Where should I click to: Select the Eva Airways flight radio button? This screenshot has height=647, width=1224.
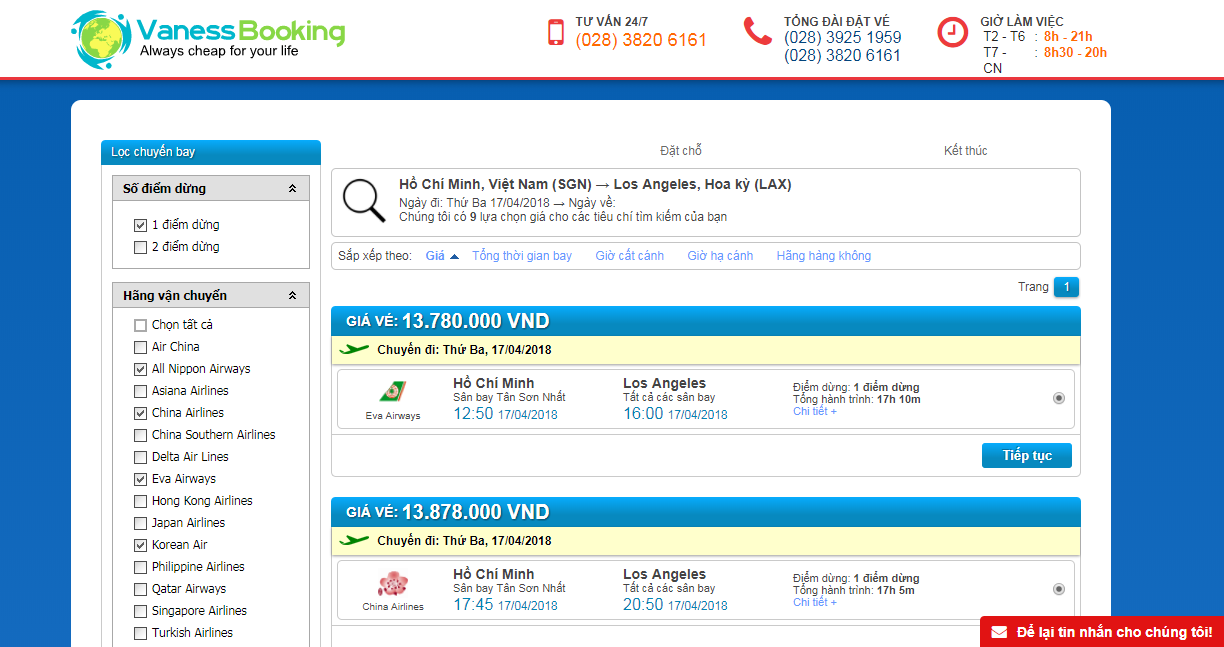coord(1059,398)
